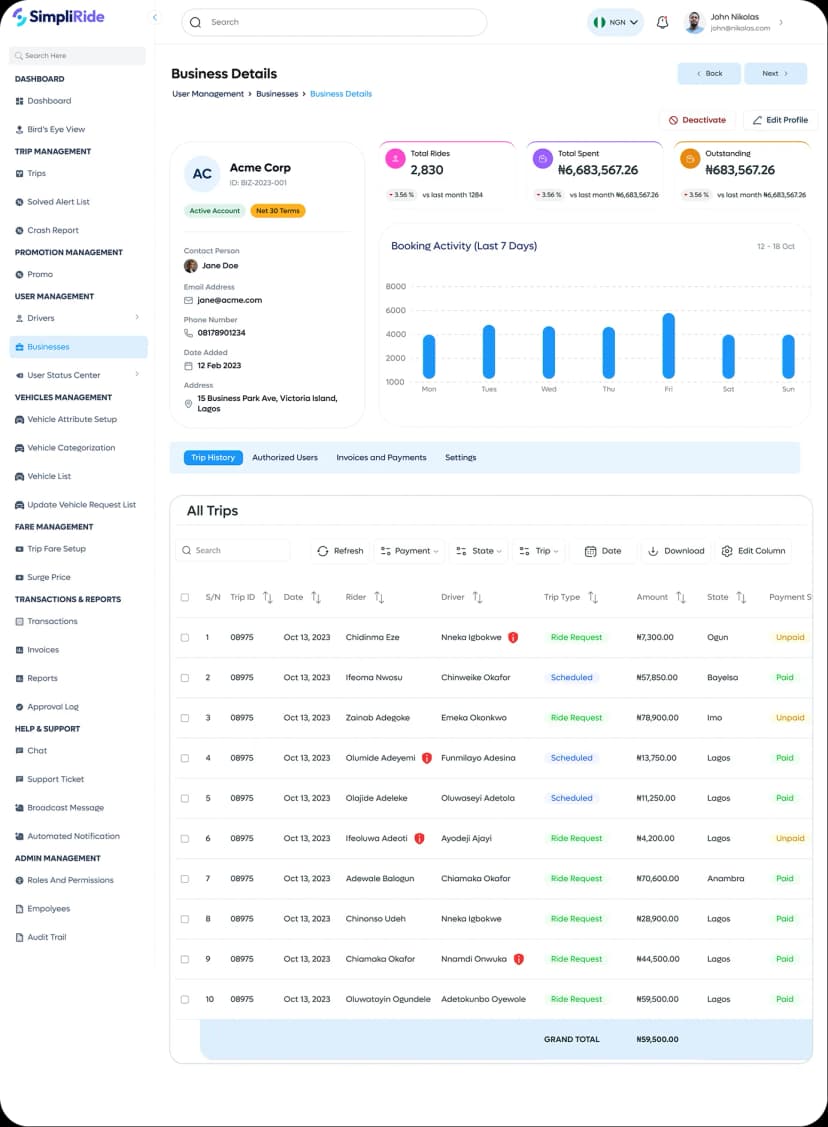The height and width of the screenshot is (1127, 828).
Task: Click the Deactivate button
Action: [x=697, y=120]
